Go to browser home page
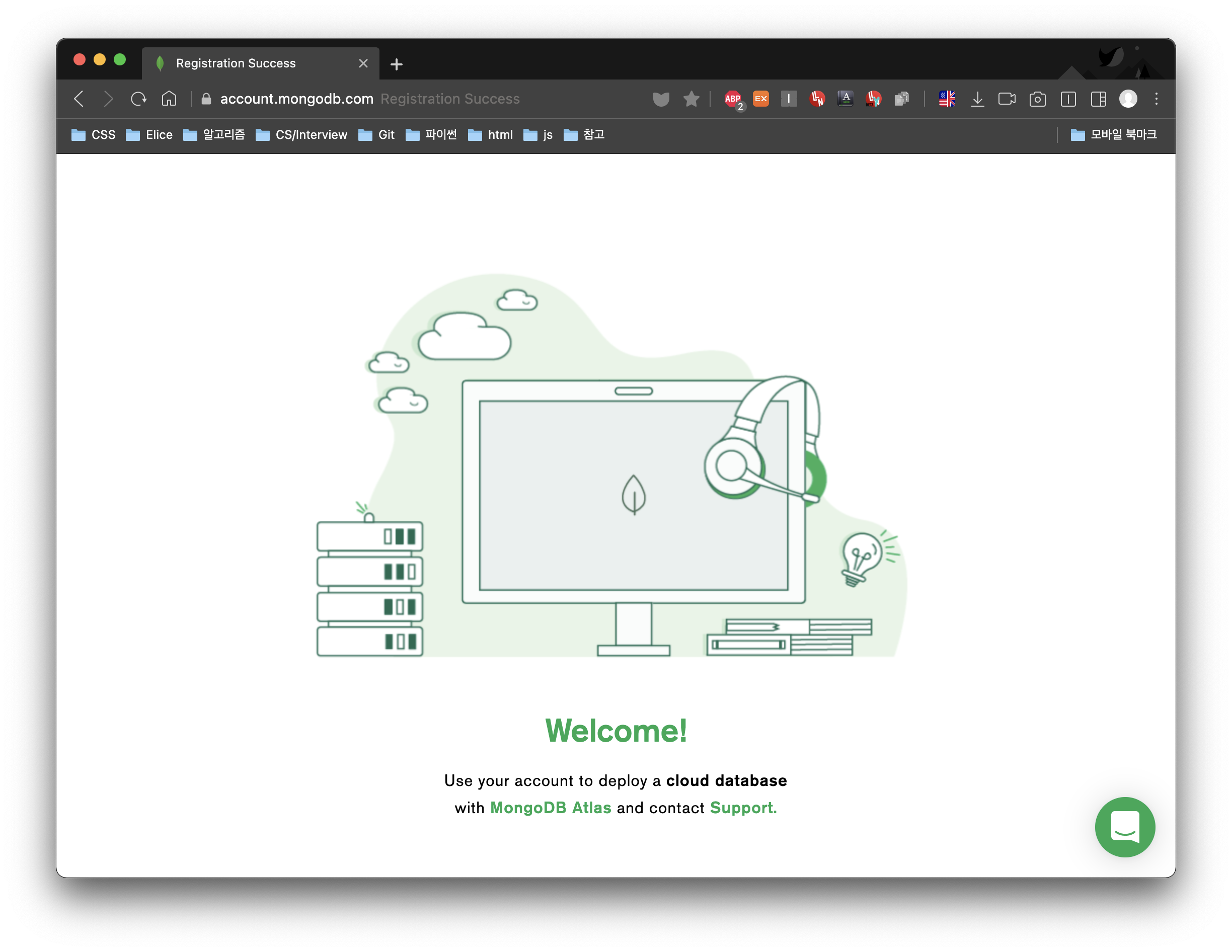1232x952 pixels. click(x=169, y=99)
